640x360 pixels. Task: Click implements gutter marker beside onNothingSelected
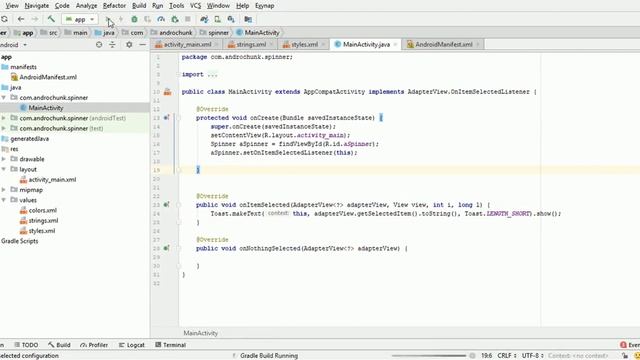(x=167, y=248)
